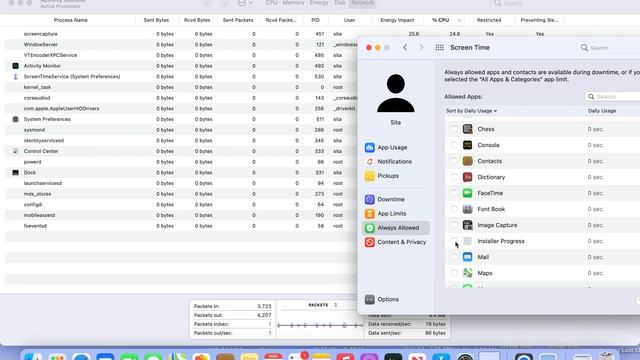Tick the Installer Progress allowed checkbox
The image size is (640, 360).
coord(454,241)
